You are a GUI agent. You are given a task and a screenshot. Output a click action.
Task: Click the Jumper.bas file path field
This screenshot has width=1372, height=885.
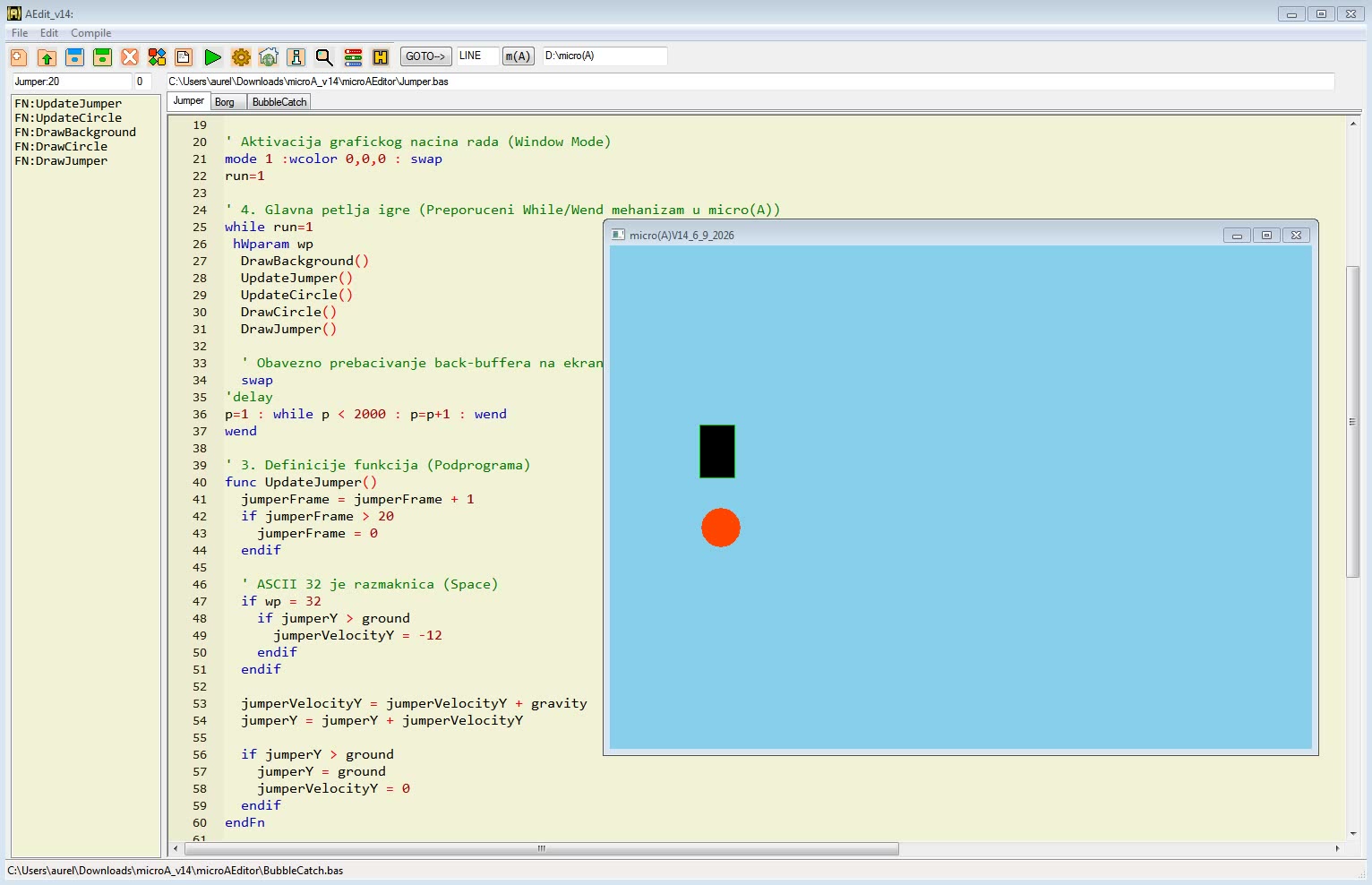pyautogui.click(x=750, y=82)
